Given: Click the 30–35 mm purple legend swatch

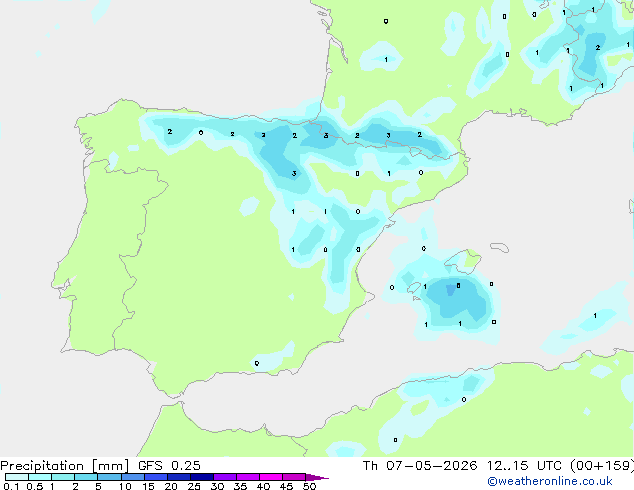Looking at the screenshot, I should point(225,477).
